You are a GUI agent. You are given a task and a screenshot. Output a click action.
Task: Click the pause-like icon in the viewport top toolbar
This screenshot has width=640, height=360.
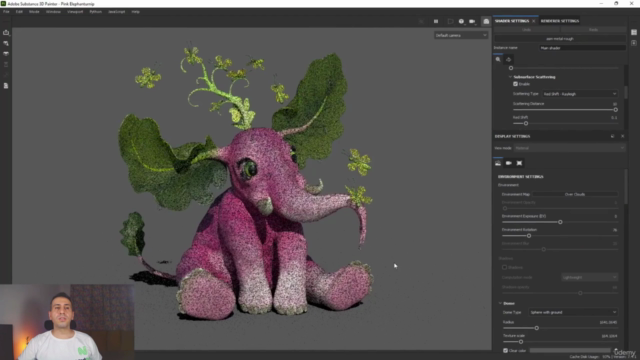pos(436,21)
